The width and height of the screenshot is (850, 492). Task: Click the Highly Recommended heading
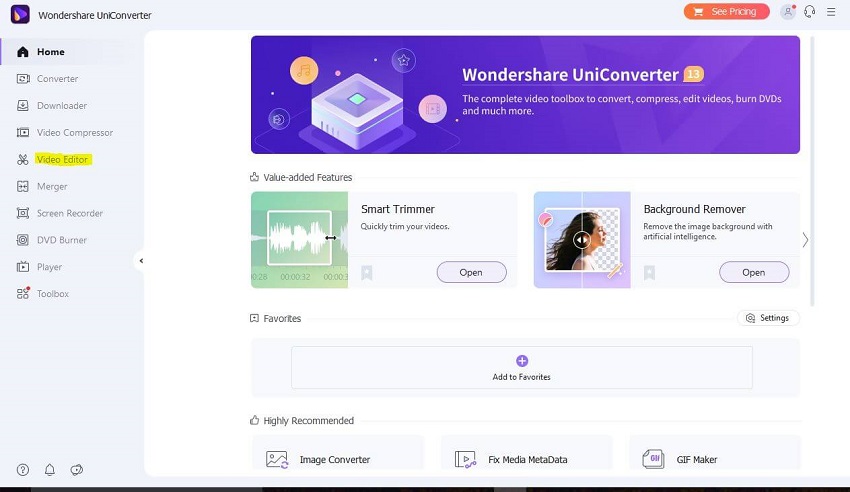coord(308,420)
